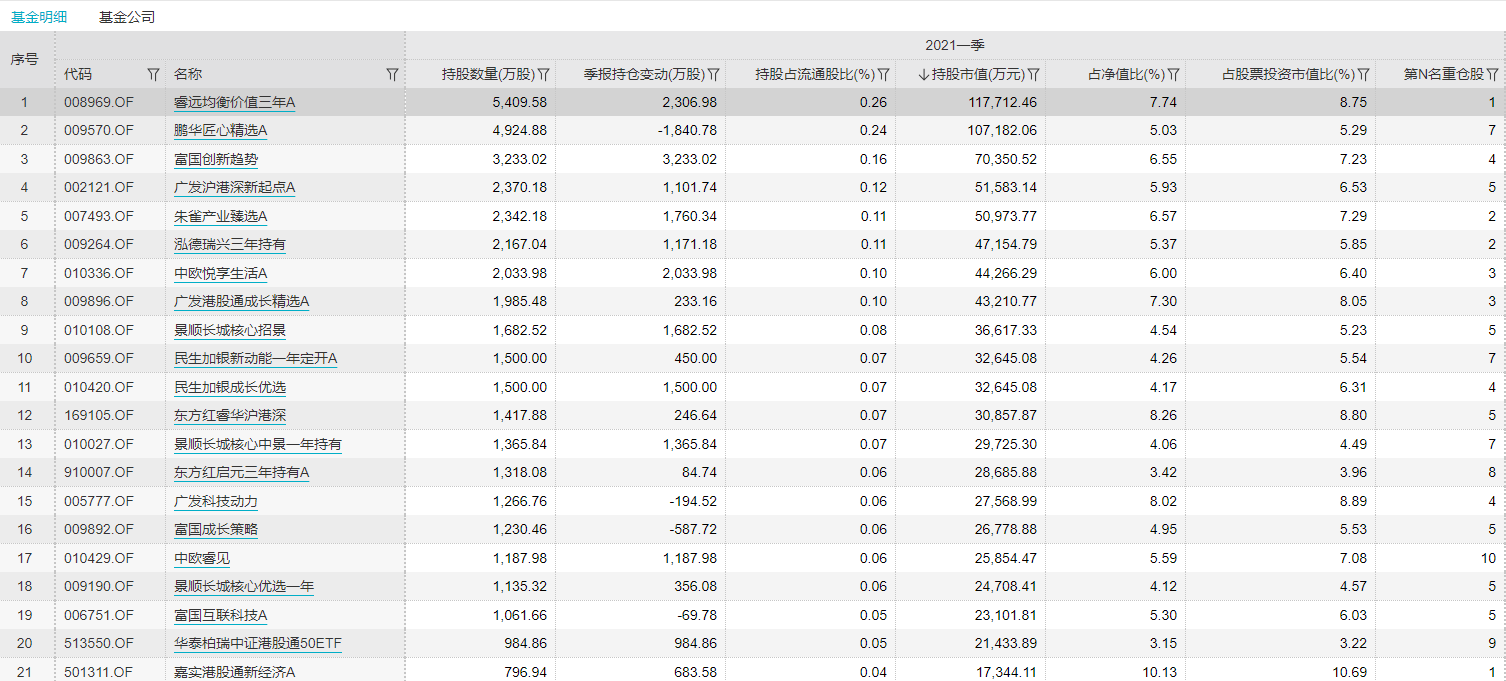Open fund link 华泰柏瑞中证港股通50ETF
Screen dimensions: 1506x681
pos(258,643)
